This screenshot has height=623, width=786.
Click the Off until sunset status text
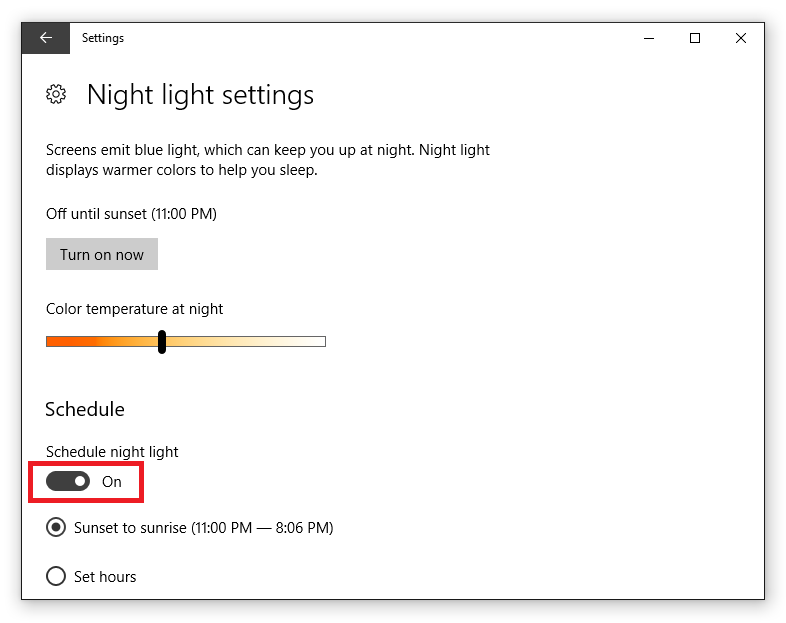tap(131, 214)
